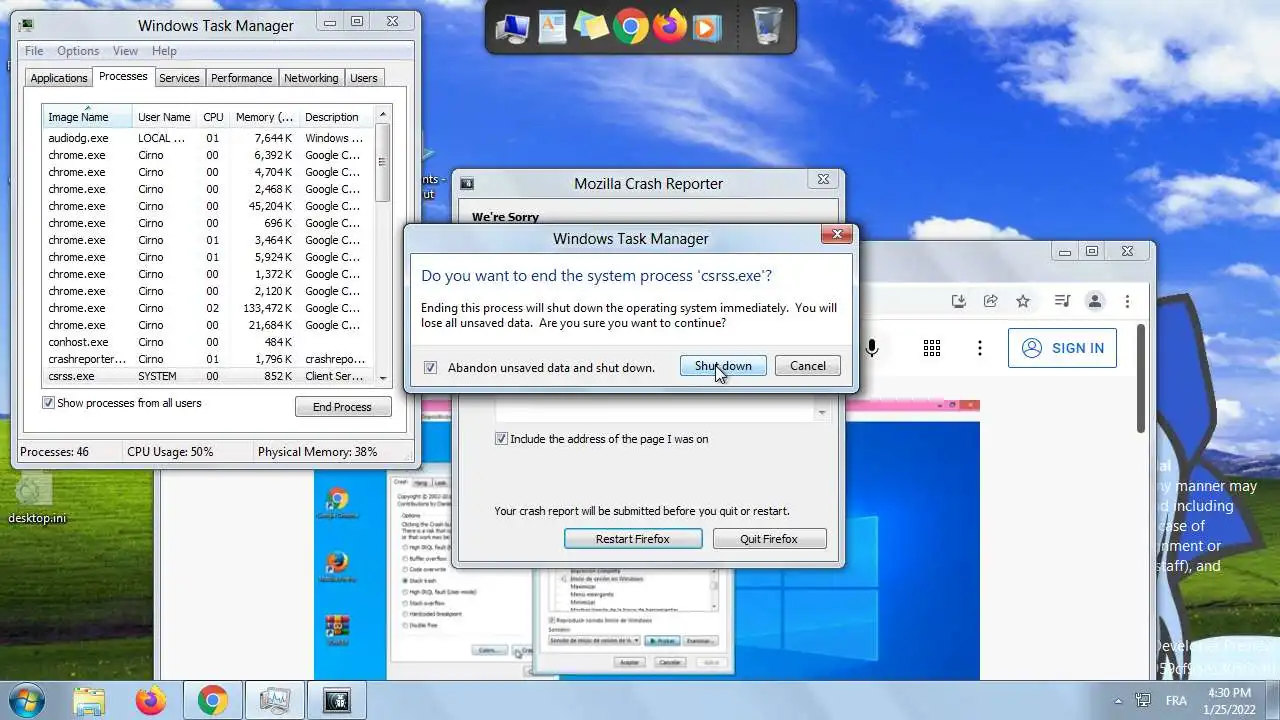Viewport: 1280px width, 720px height.
Task: Bookmark the page with the star icon
Action: pyautogui.click(x=1023, y=301)
